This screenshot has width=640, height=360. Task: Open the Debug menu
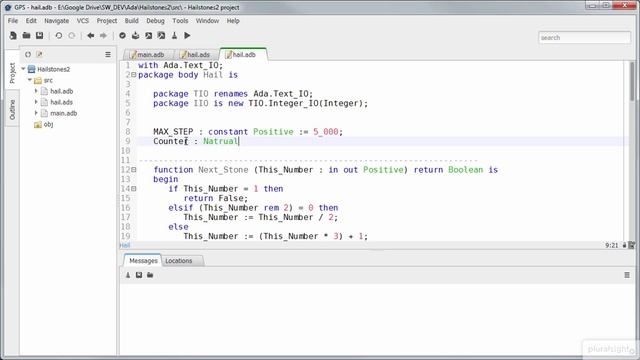[155, 21]
